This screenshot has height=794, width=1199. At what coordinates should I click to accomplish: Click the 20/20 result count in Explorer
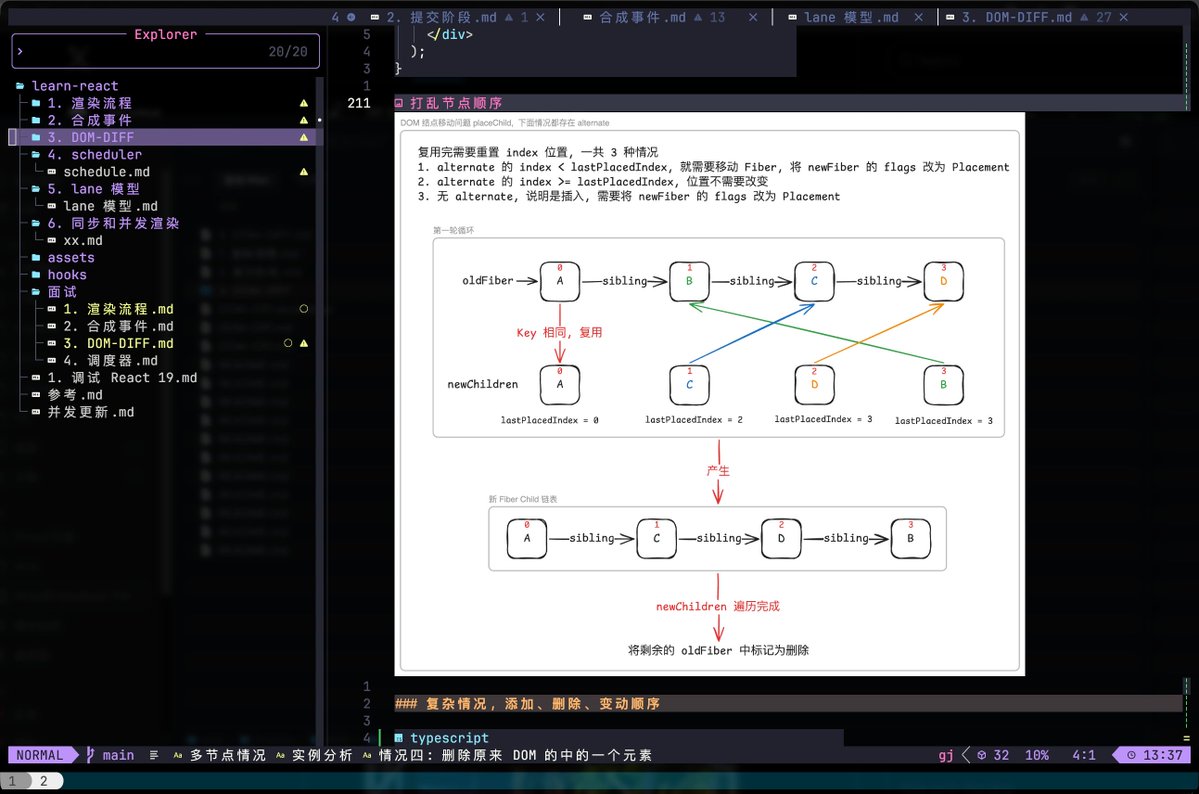(288, 51)
